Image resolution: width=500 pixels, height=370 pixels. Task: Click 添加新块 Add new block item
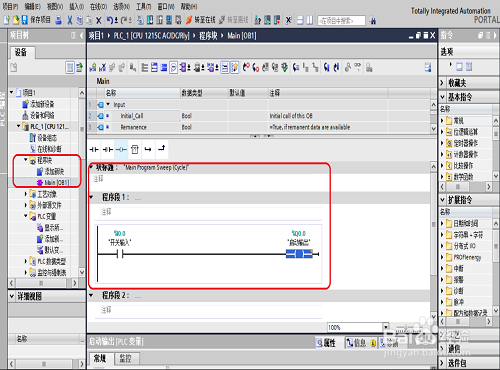(x=50, y=171)
